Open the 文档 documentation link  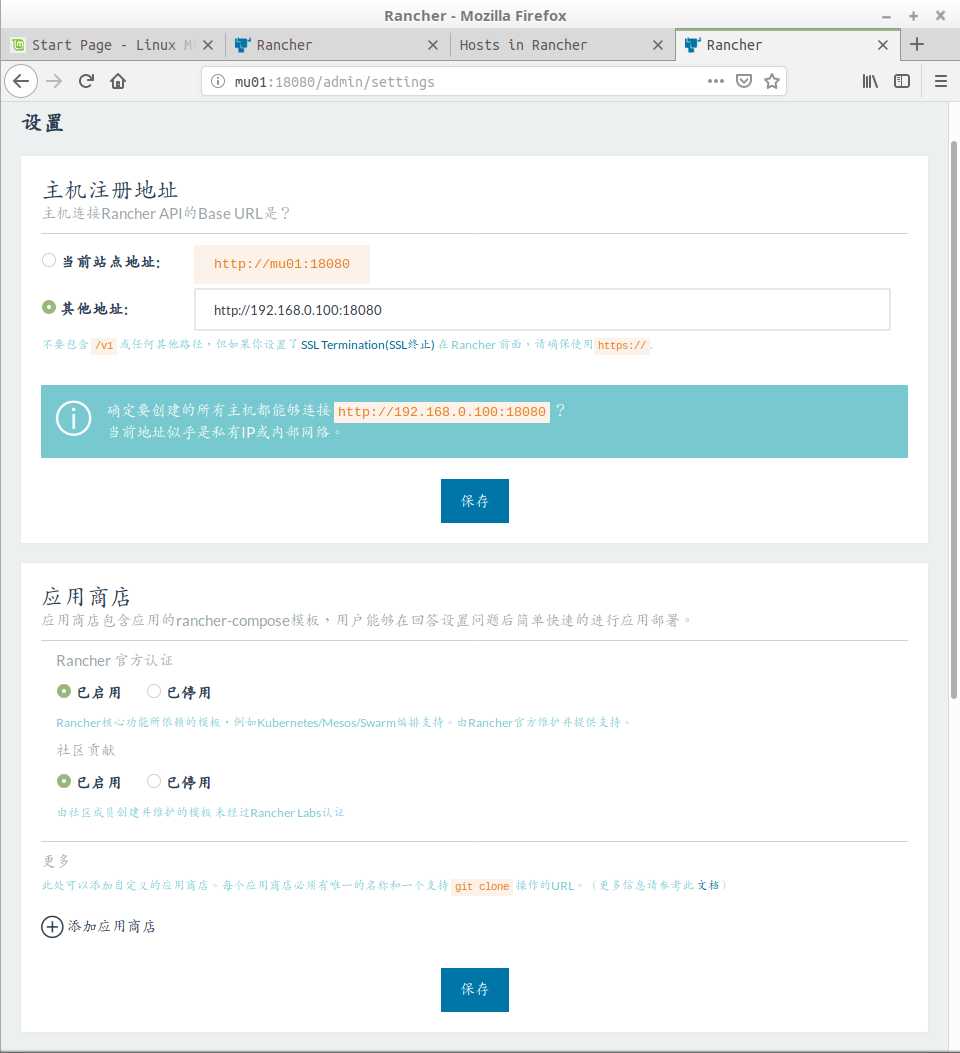[708, 885]
